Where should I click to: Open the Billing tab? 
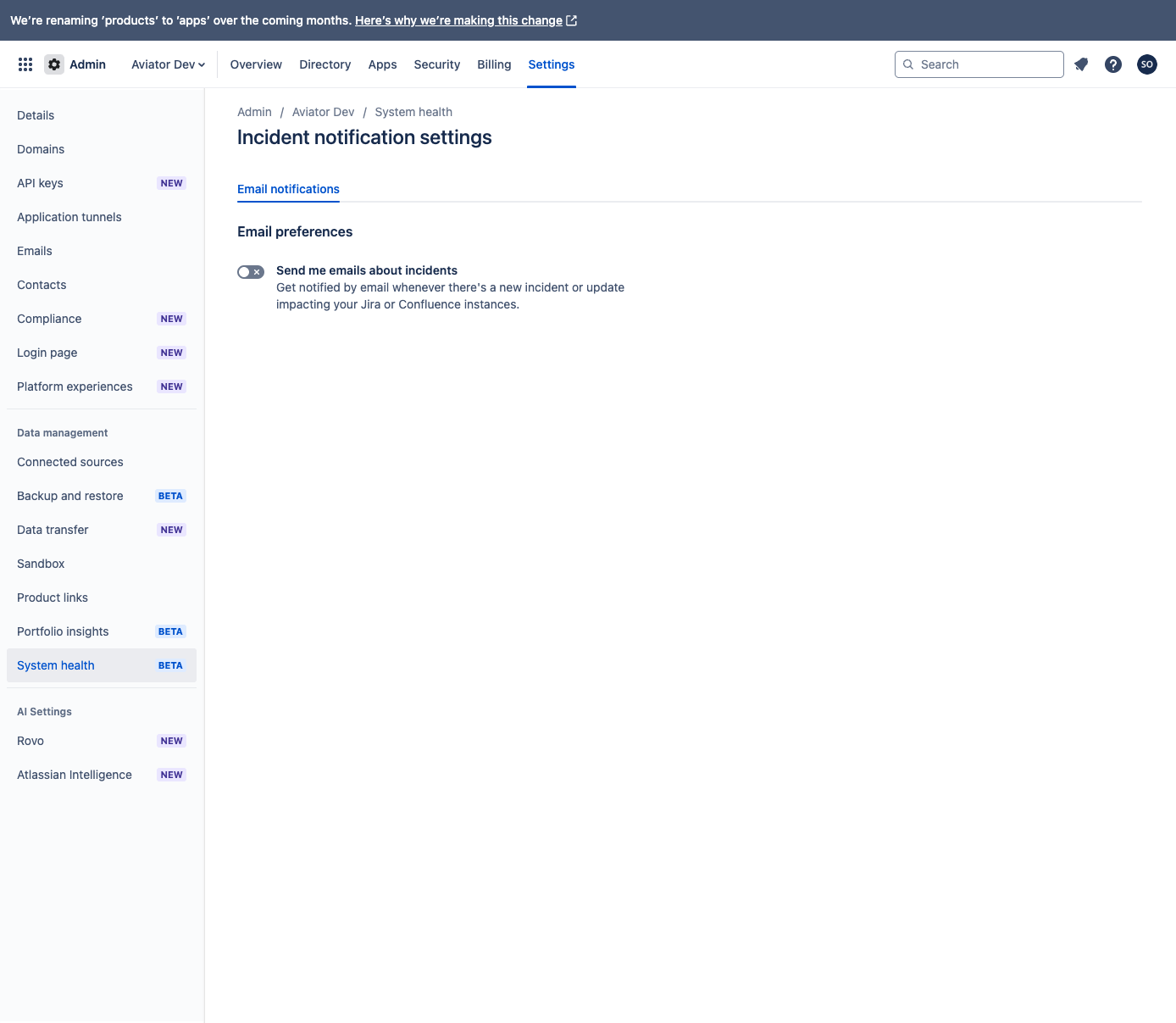[x=494, y=64]
